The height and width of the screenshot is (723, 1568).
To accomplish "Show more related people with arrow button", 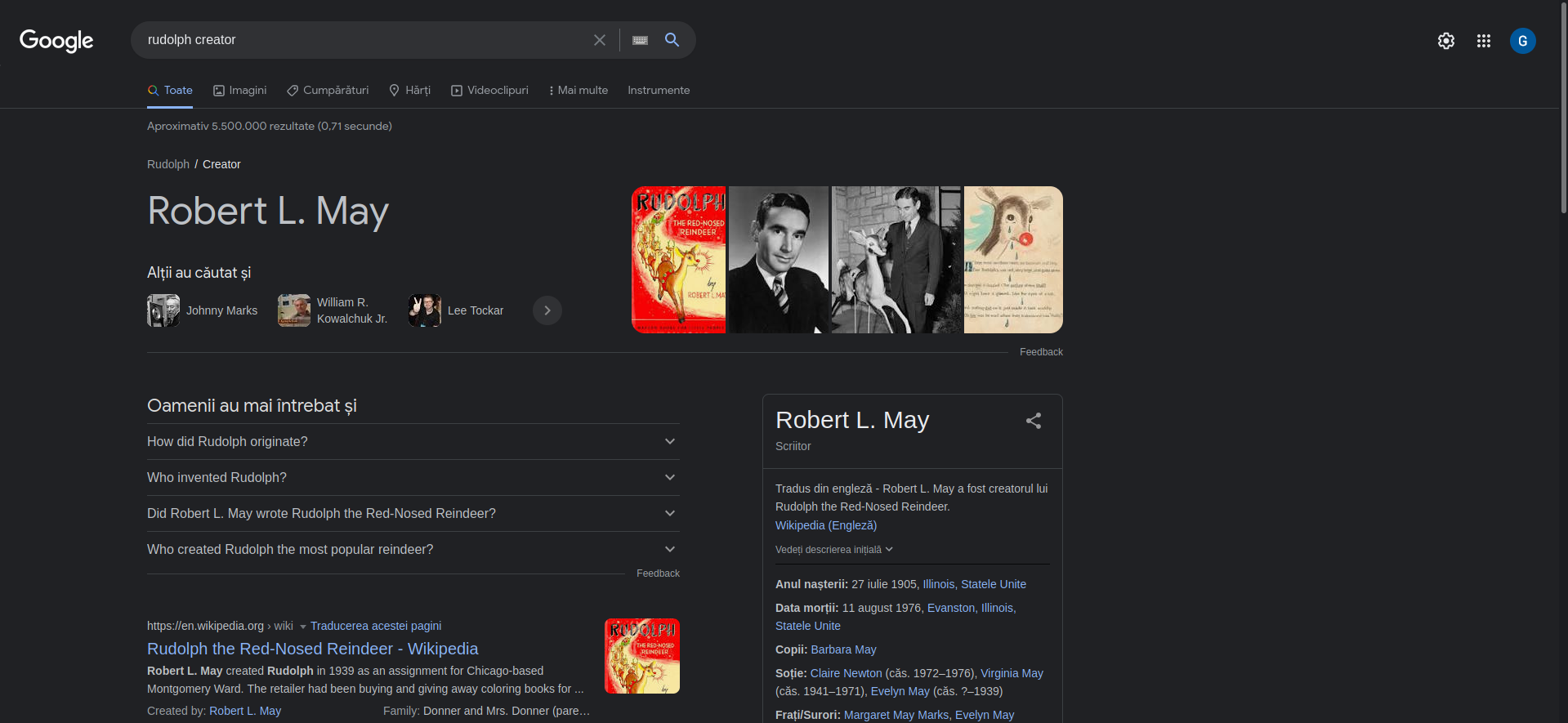I will click(547, 310).
